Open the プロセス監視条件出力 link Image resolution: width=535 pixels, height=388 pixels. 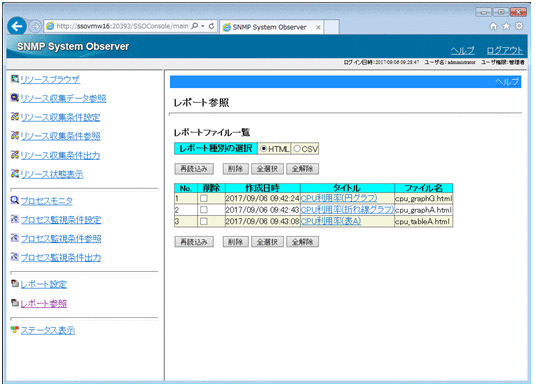click(x=61, y=257)
